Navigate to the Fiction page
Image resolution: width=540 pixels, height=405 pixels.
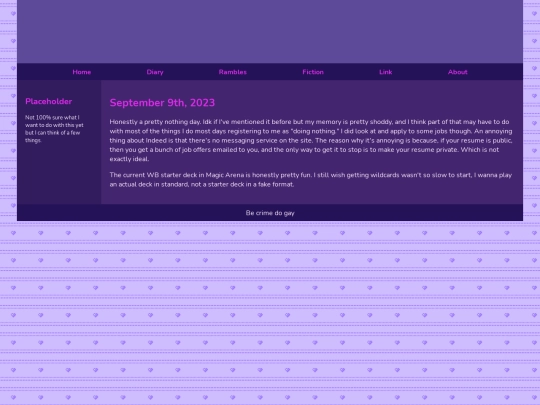(x=313, y=72)
